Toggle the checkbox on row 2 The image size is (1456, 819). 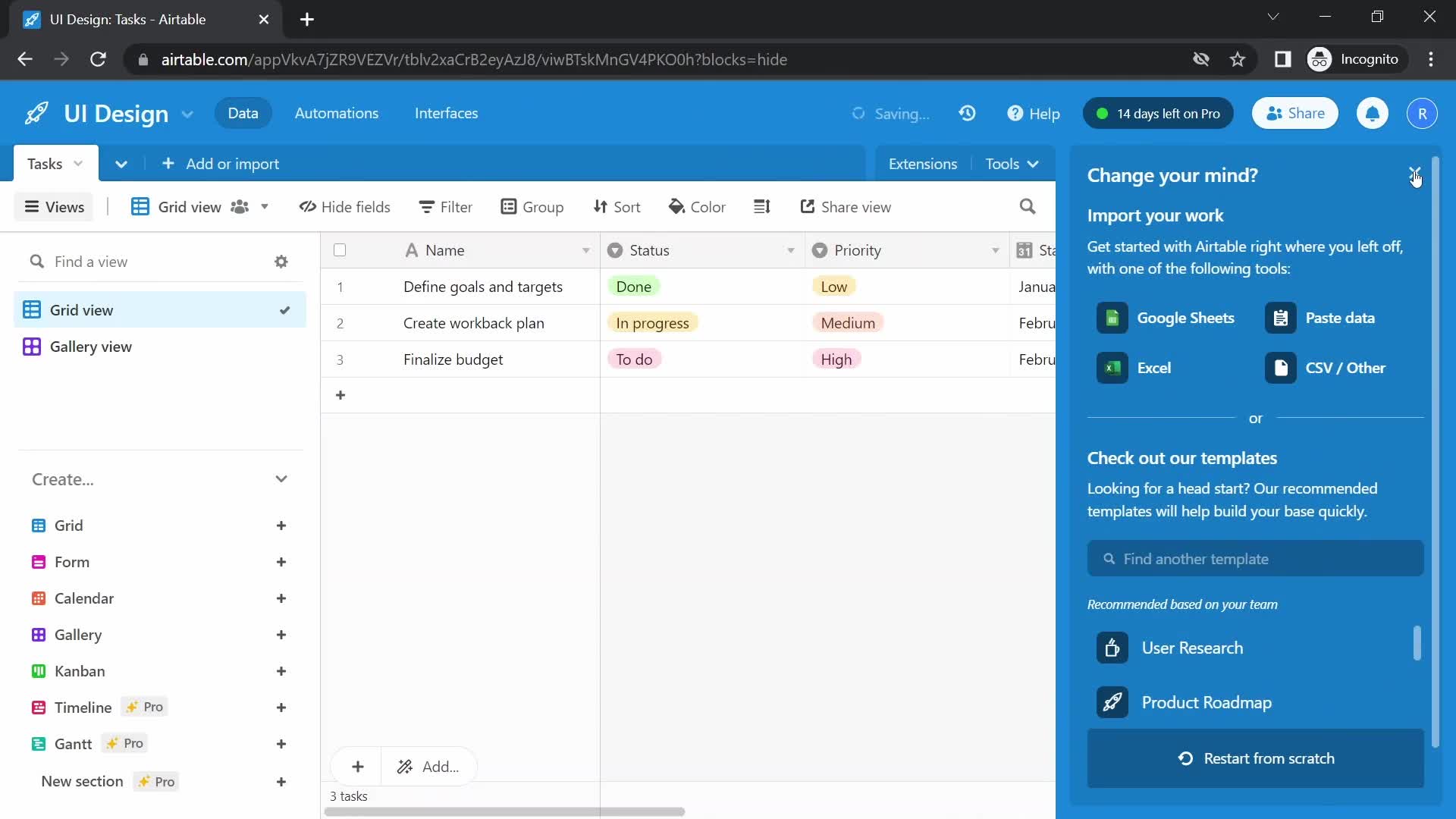[x=339, y=322]
